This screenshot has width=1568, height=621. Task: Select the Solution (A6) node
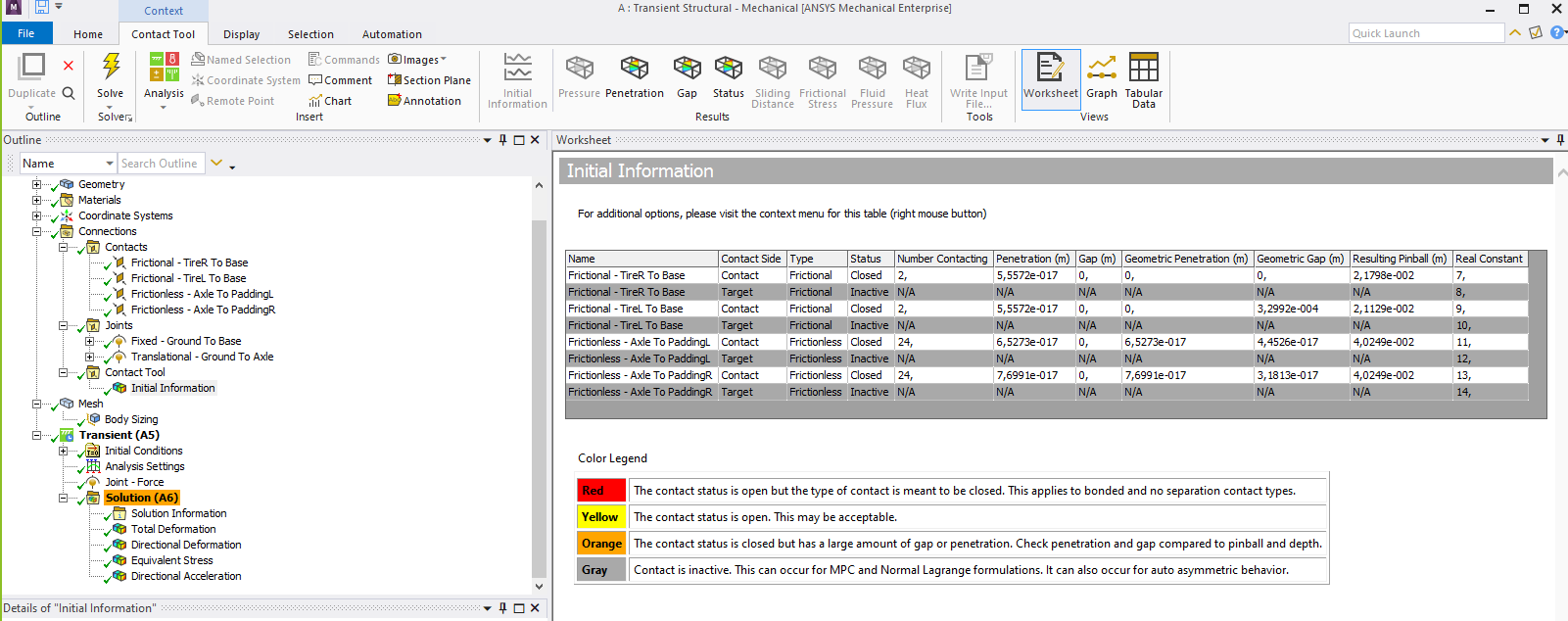[142, 498]
